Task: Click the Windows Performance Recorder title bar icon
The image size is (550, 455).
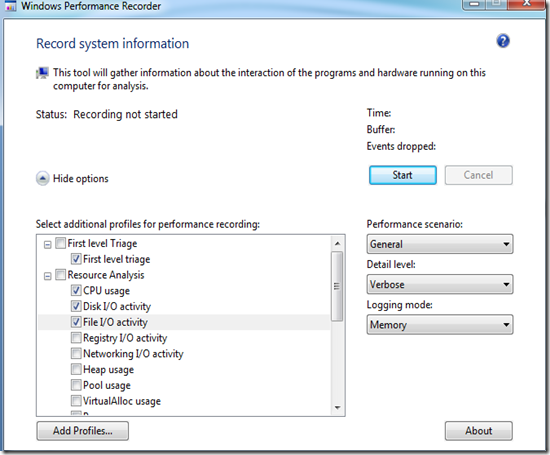Action: coord(11,6)
